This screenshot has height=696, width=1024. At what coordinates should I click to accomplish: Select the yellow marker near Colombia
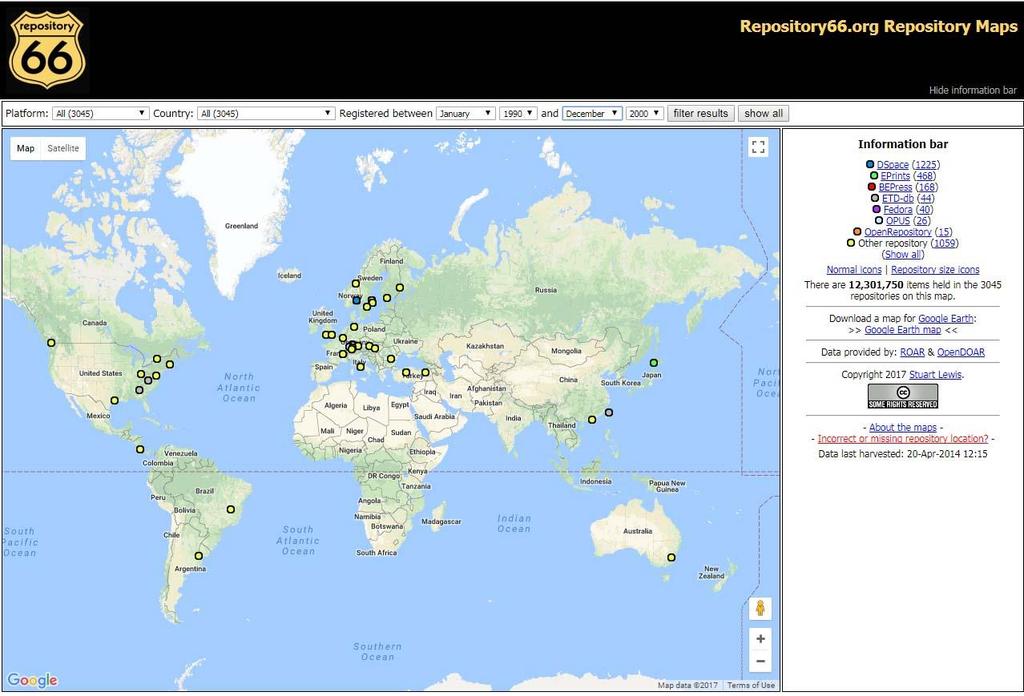click(140, 449)
